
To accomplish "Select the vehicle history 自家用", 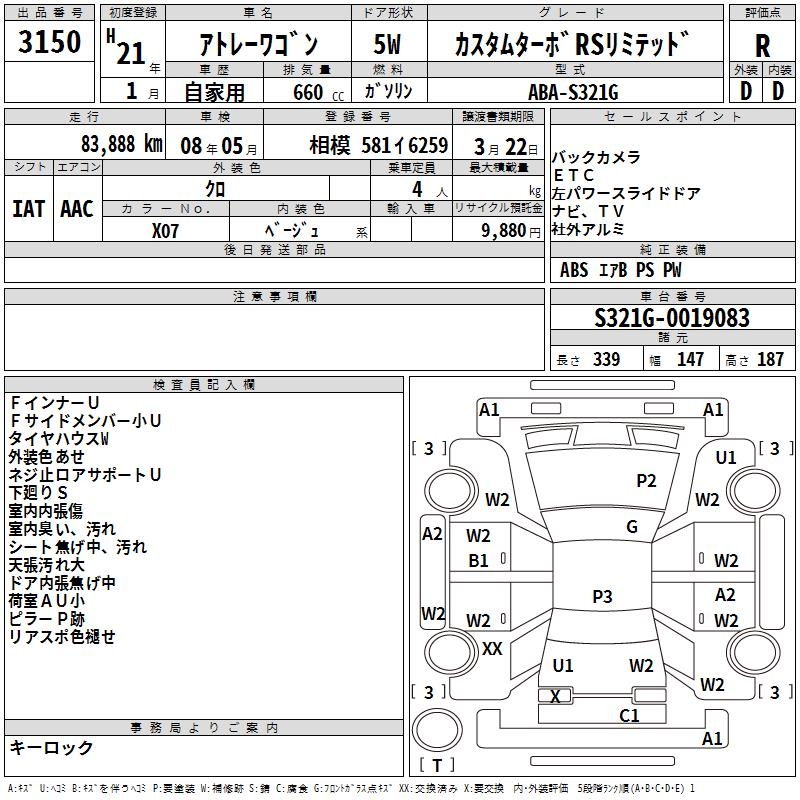I will [x=214, y=92].
